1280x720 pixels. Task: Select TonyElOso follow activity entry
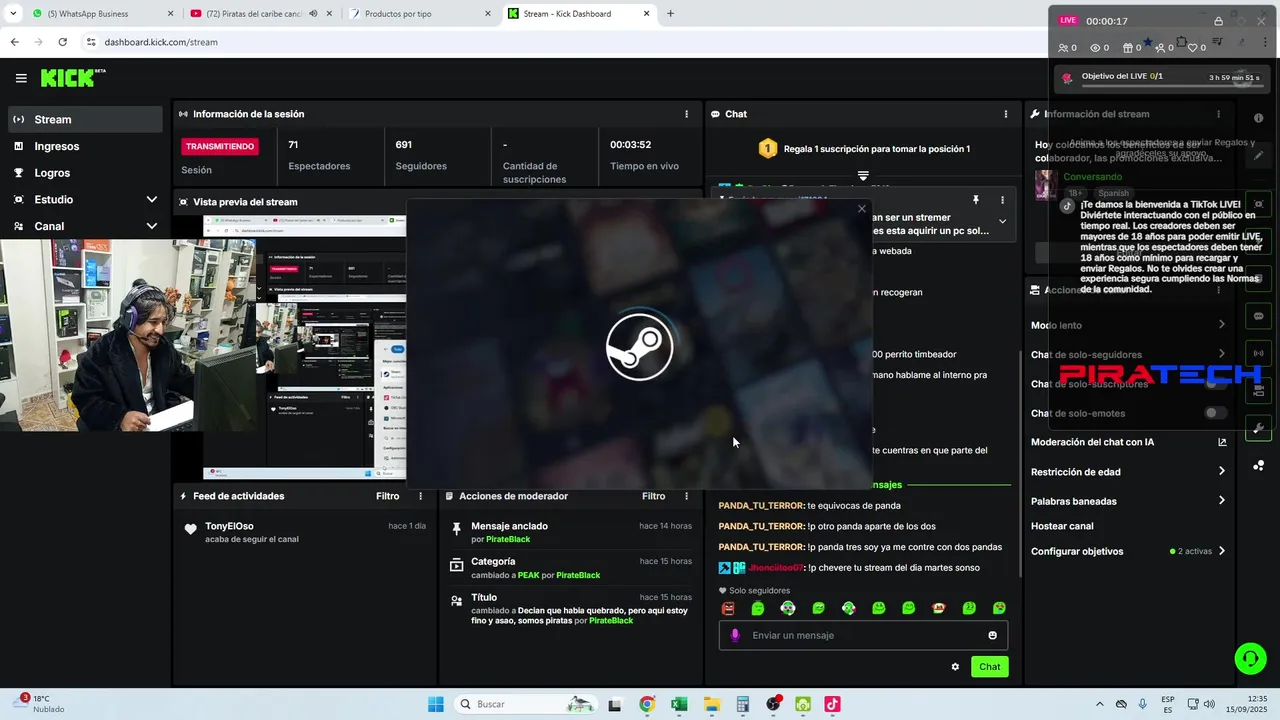(305, 532)
